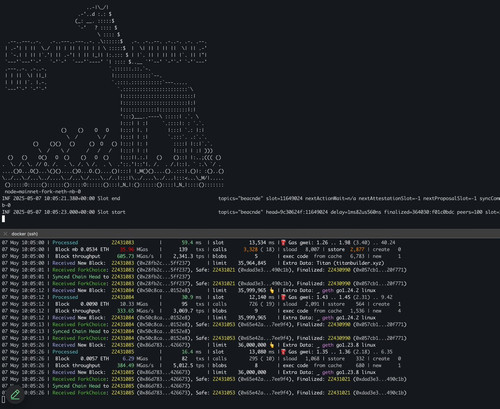Click 'peers=100' on the Slot start line
The image size is (500, 409).
pyautogui.click(x=469, y=212)
